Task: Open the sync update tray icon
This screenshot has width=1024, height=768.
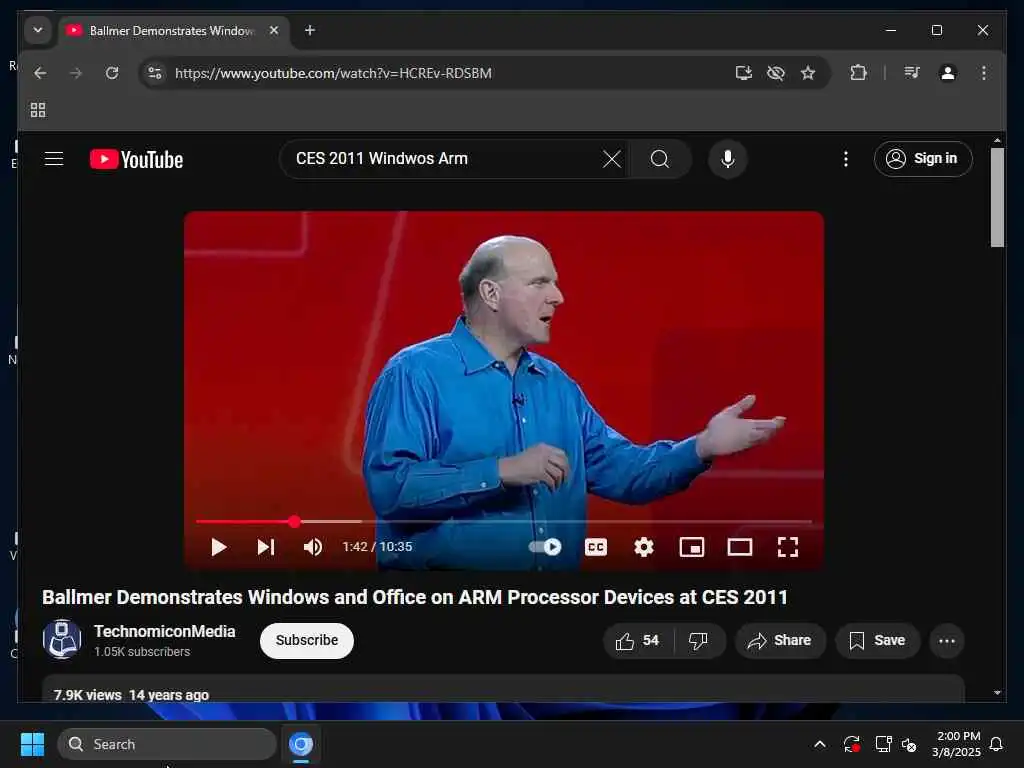Action: click(852, 744)
